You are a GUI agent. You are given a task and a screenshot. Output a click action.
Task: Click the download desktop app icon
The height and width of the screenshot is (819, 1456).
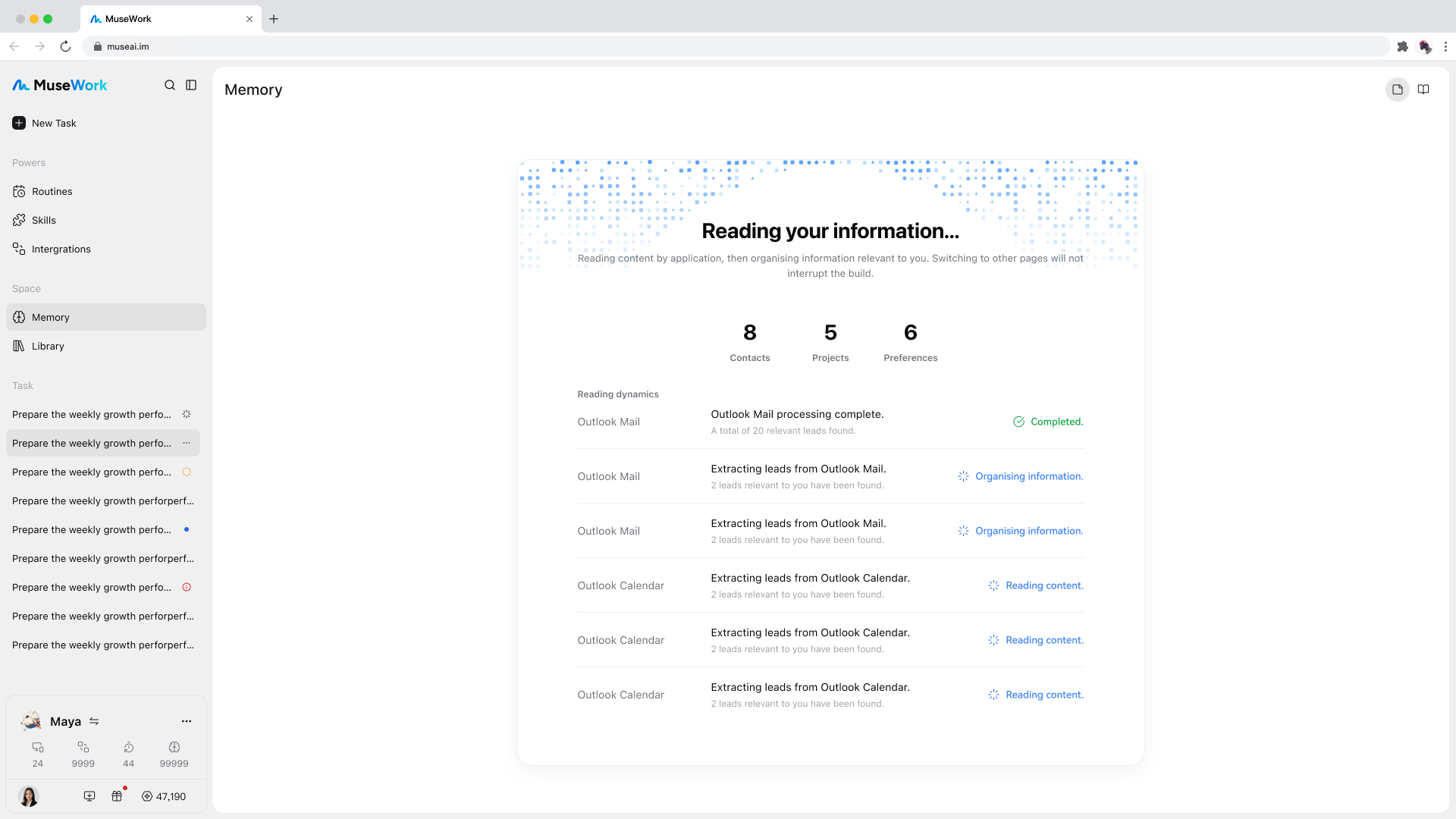coord(89,796)
